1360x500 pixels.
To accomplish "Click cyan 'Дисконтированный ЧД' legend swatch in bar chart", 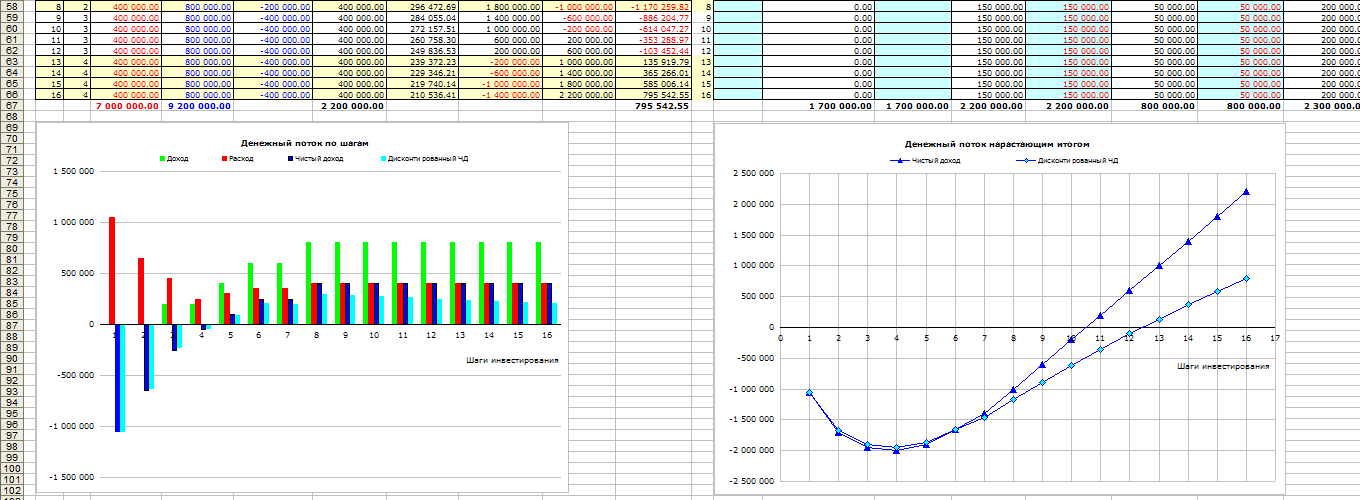I will tap(384, 159).
